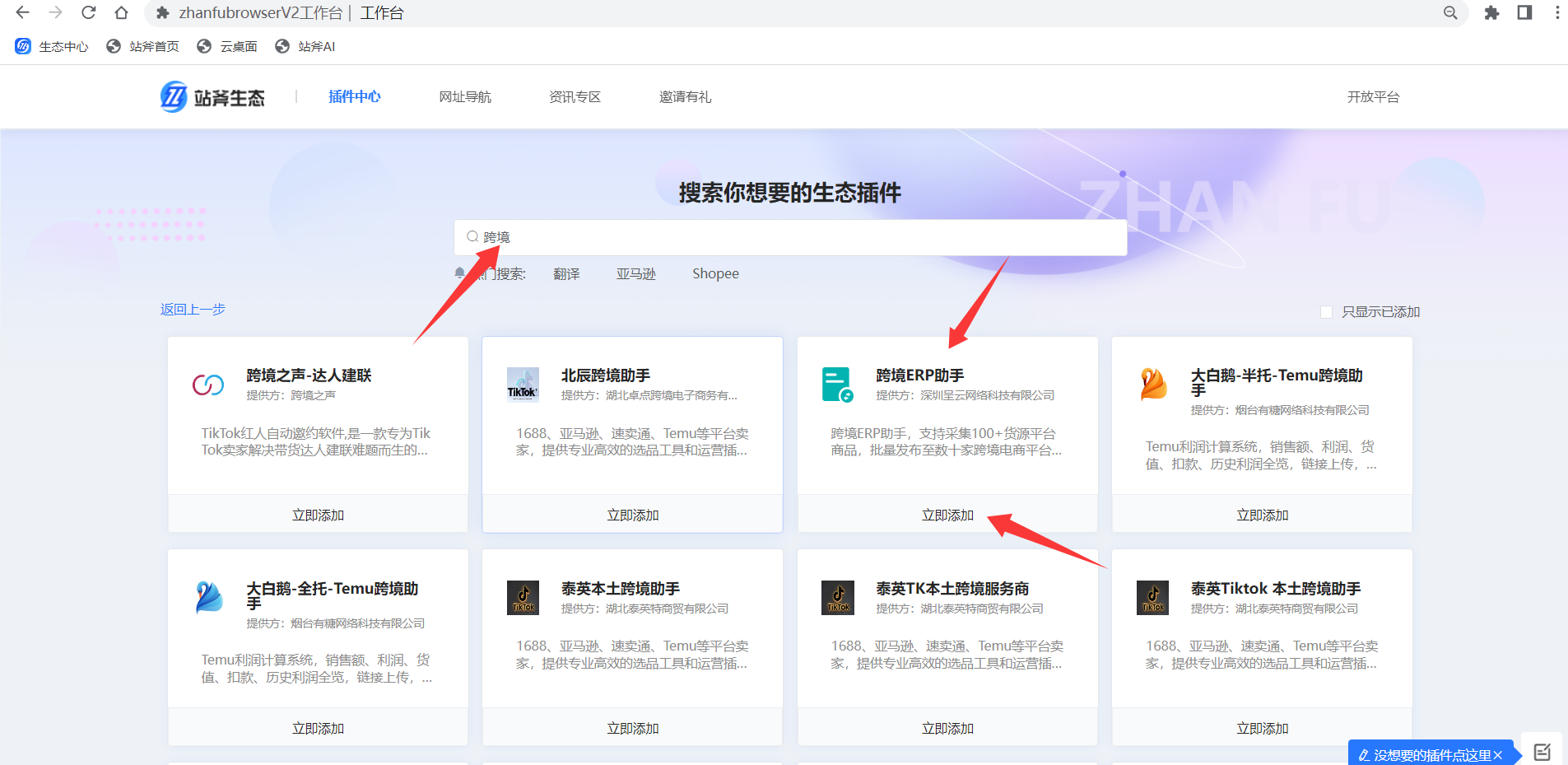The width and height of the screenshot is (1568, 765).
Task: Open 站斧AI bookmark
Action: pyautogui.click(x=305, y=46)
